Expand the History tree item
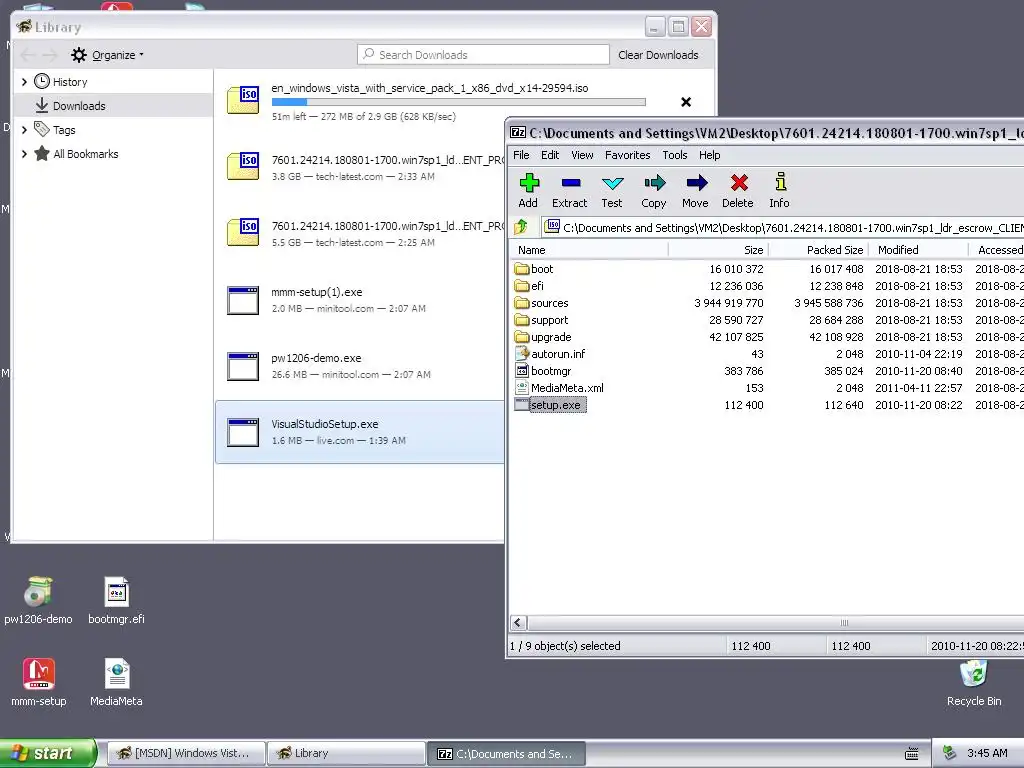 pos(24,82)
